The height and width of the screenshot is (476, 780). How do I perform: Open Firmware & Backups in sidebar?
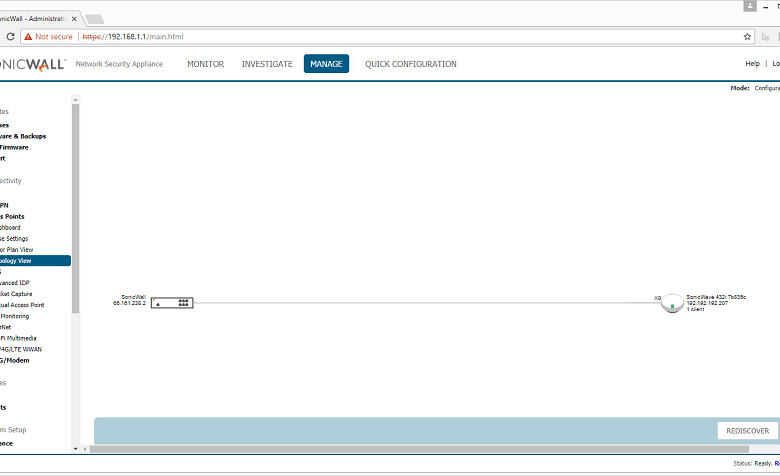coord(23,136)
